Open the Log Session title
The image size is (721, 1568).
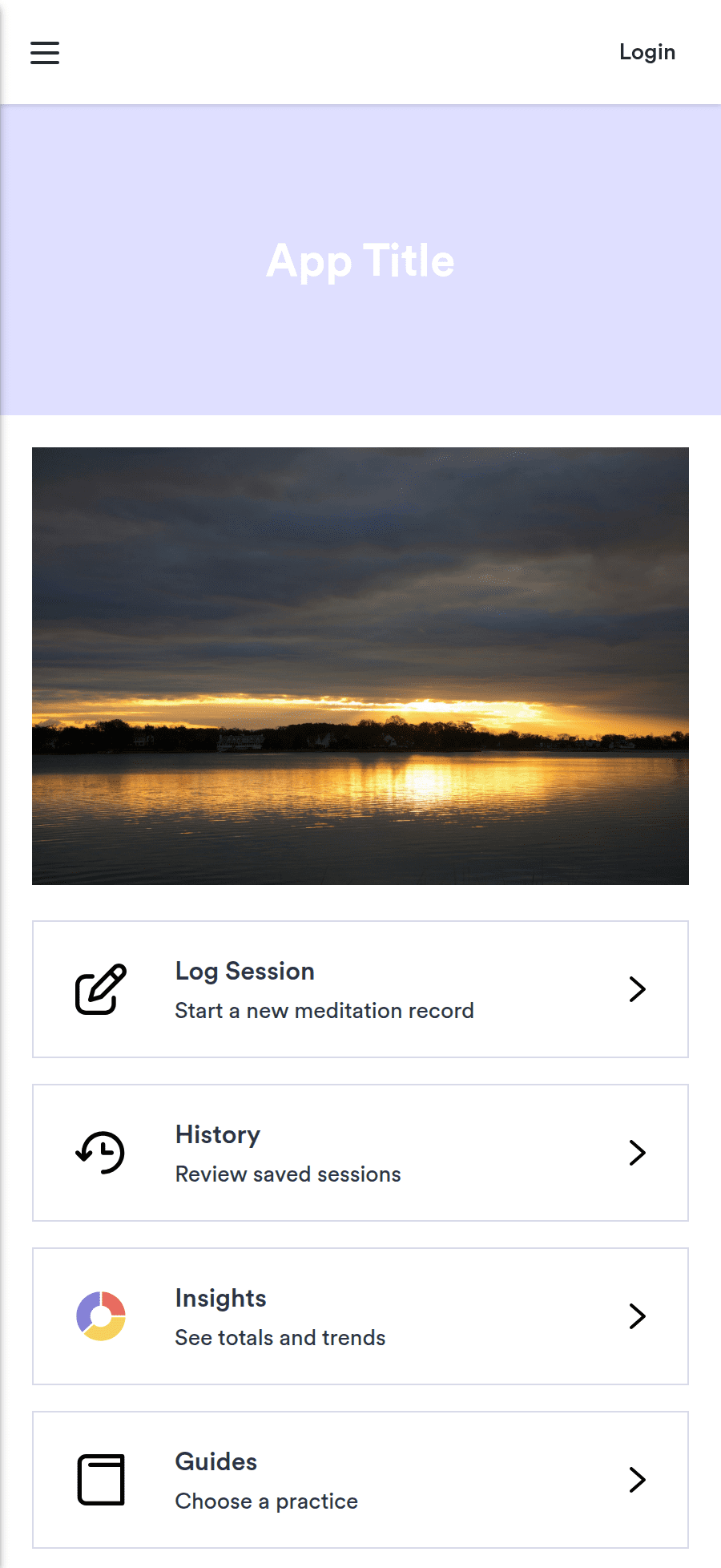[x=245, y=972]
